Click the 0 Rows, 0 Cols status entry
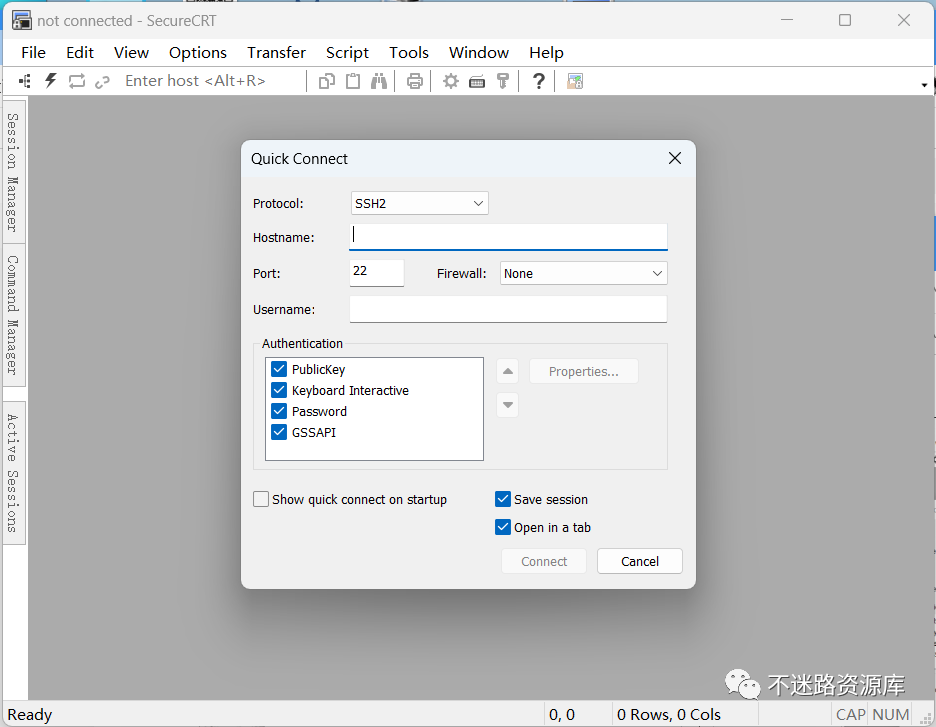This screenshot has height=727, width=936. click(669, 714)
